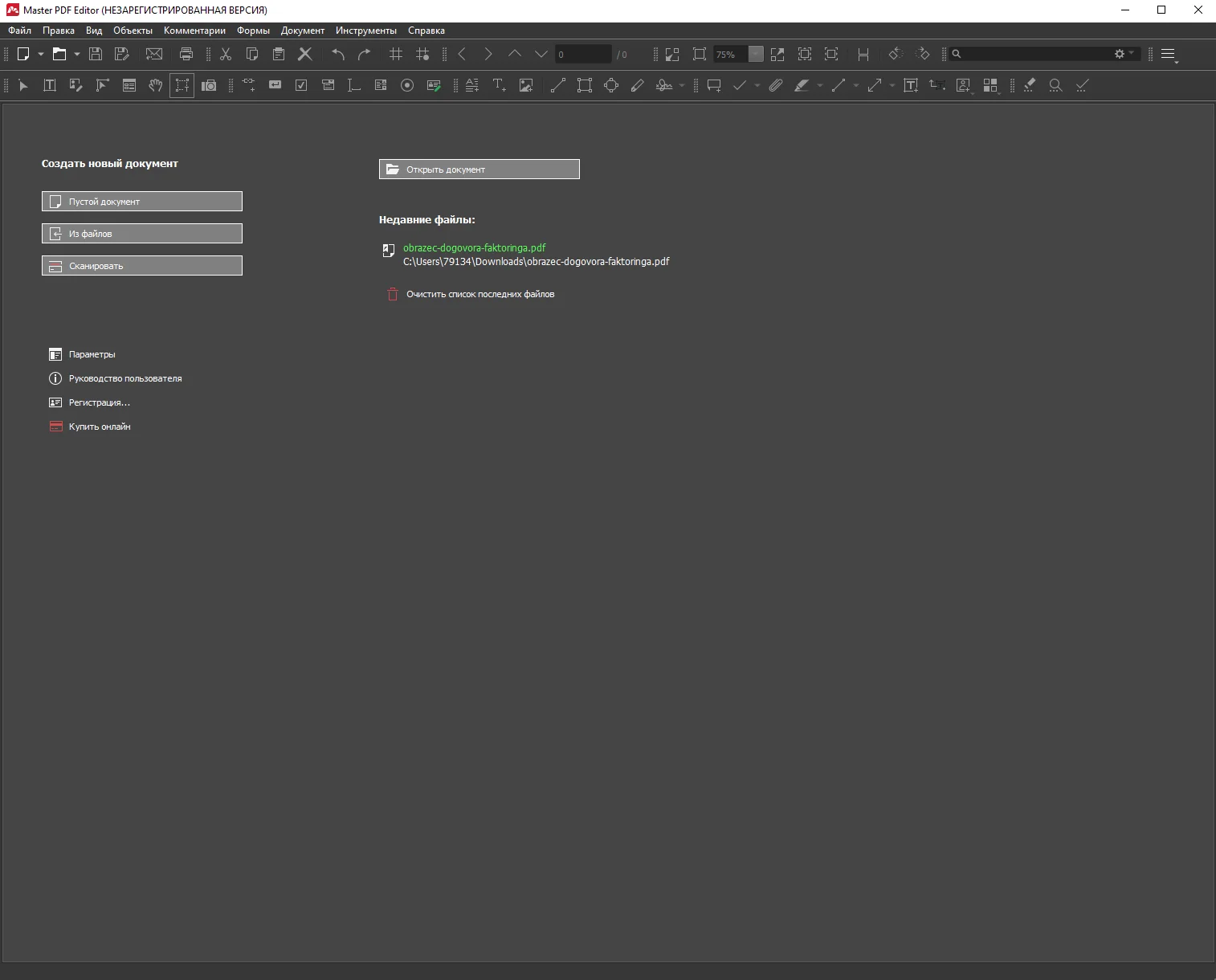Open the search settings gear dropdown
1216x980 pixels.
tap(1124, 54)
